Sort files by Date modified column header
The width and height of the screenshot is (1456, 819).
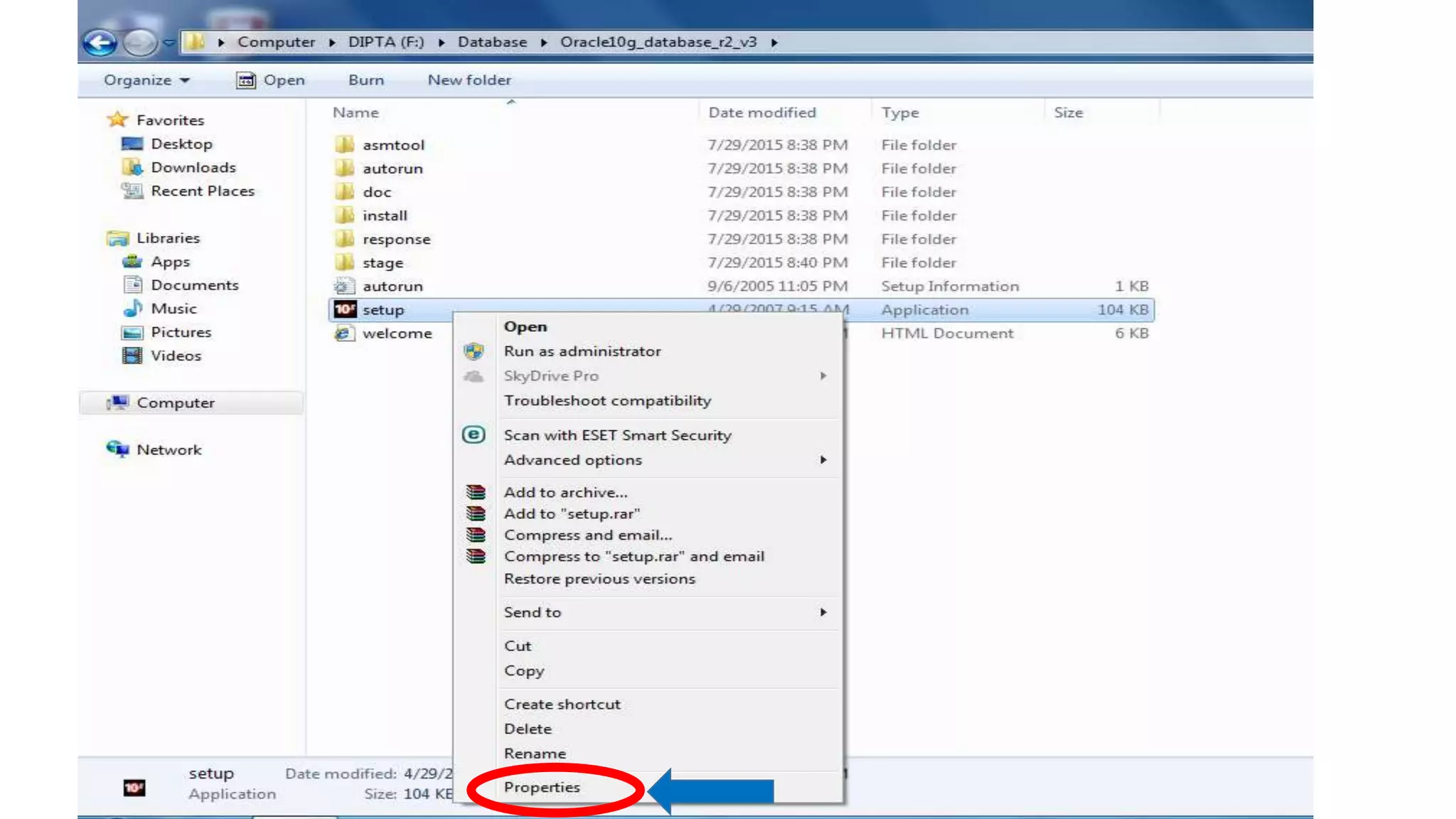[761, 112]
